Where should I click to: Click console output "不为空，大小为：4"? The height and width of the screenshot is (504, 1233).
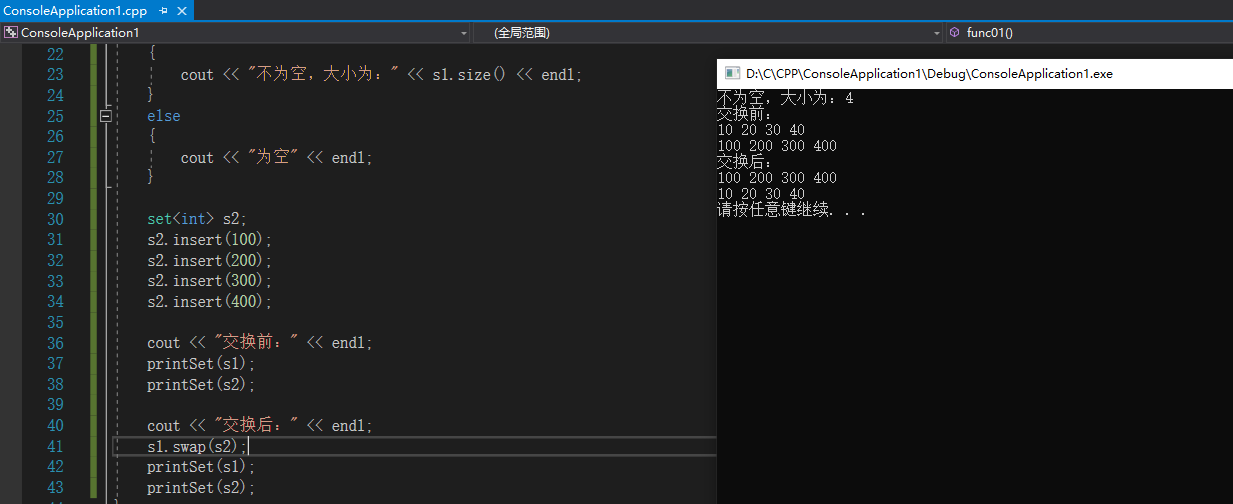785,98
